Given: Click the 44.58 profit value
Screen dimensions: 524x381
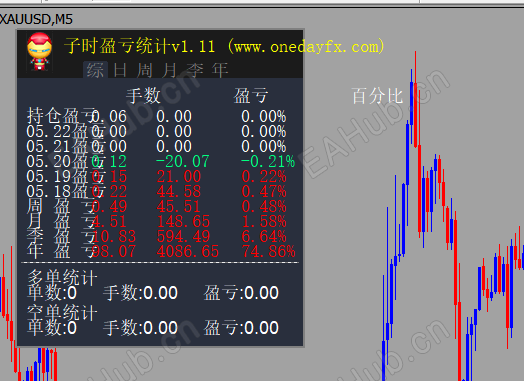Looking at the screenshot, I should (x=179, y=192).
